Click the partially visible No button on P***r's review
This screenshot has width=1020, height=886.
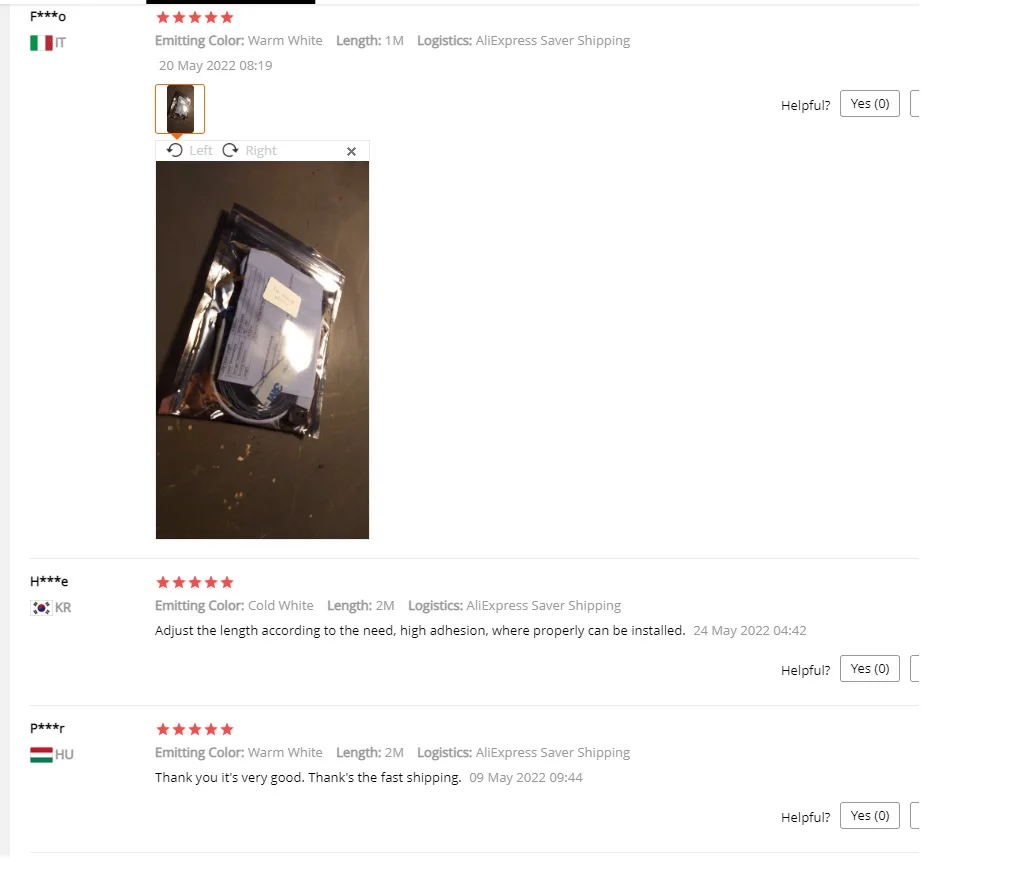point(915,816)
